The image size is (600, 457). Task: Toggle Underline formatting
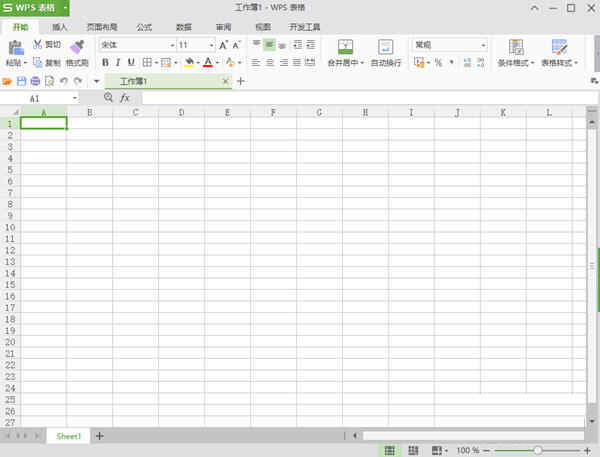click(x=131, y=62)
